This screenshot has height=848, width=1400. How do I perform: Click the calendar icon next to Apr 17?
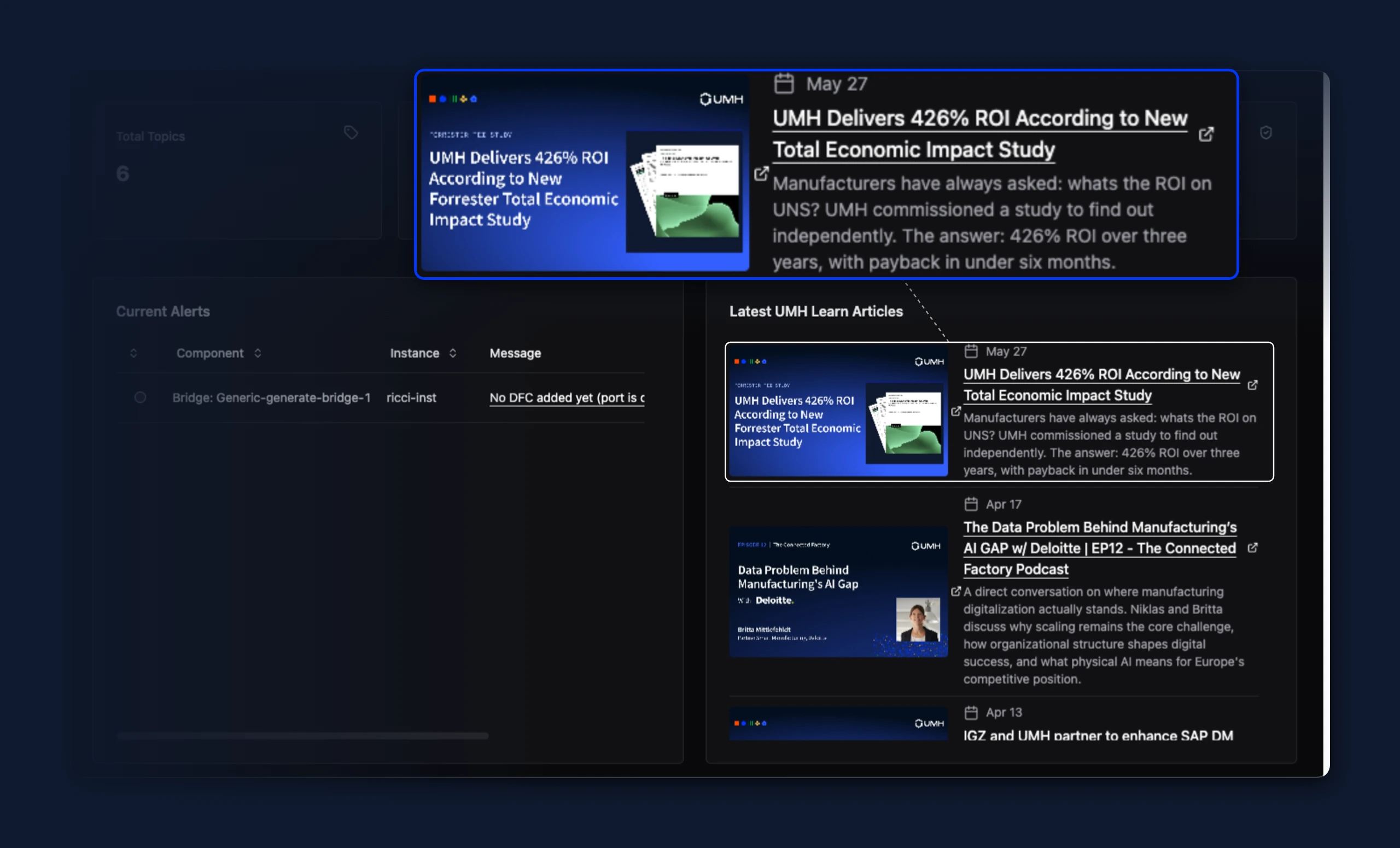(971, 504)
